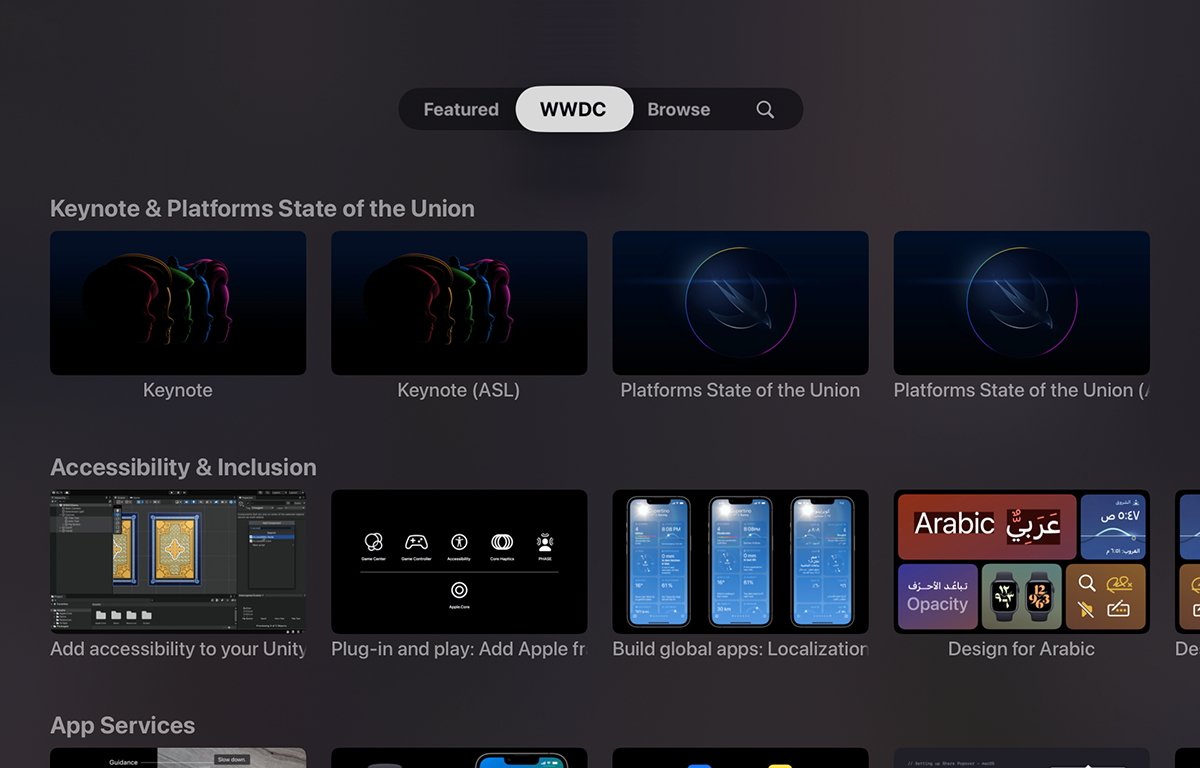
Task: Open the Keynote (ASL) thumbnail
Action: pos(459,303)
